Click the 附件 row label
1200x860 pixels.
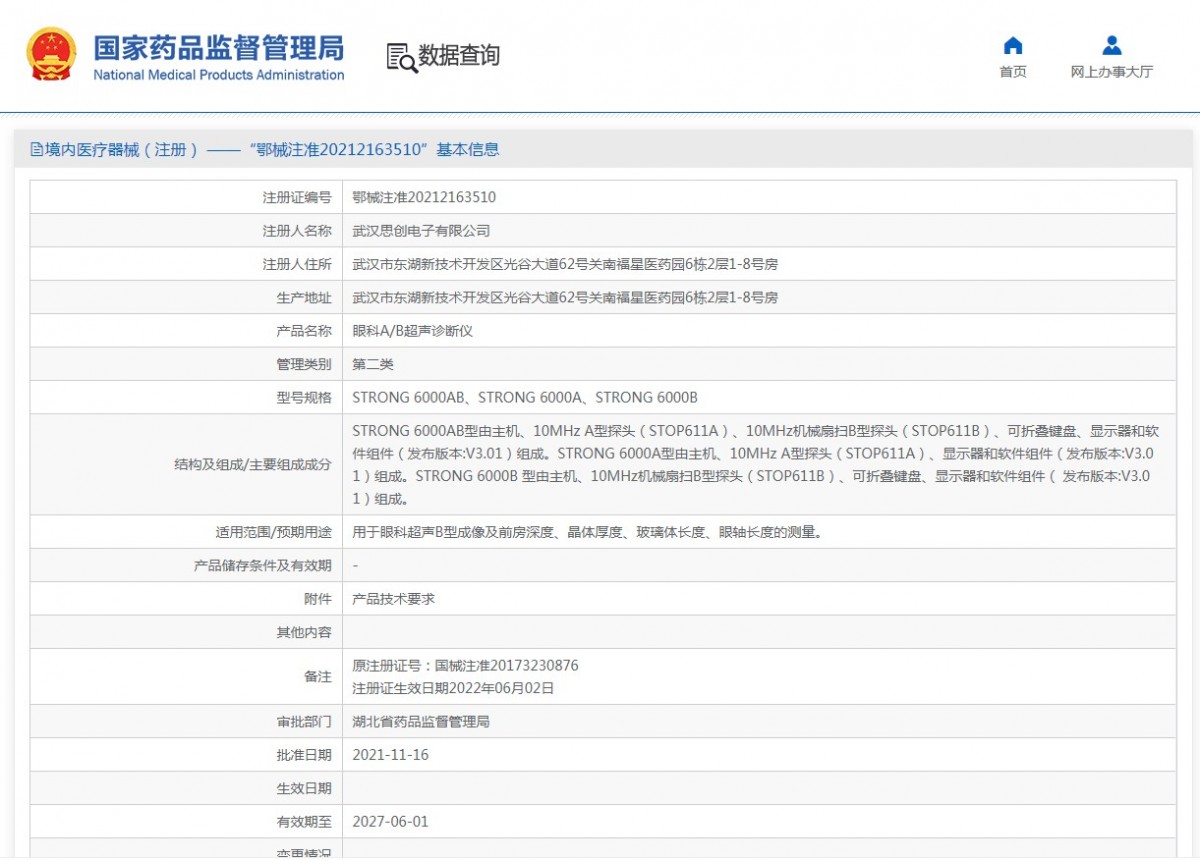318,599
